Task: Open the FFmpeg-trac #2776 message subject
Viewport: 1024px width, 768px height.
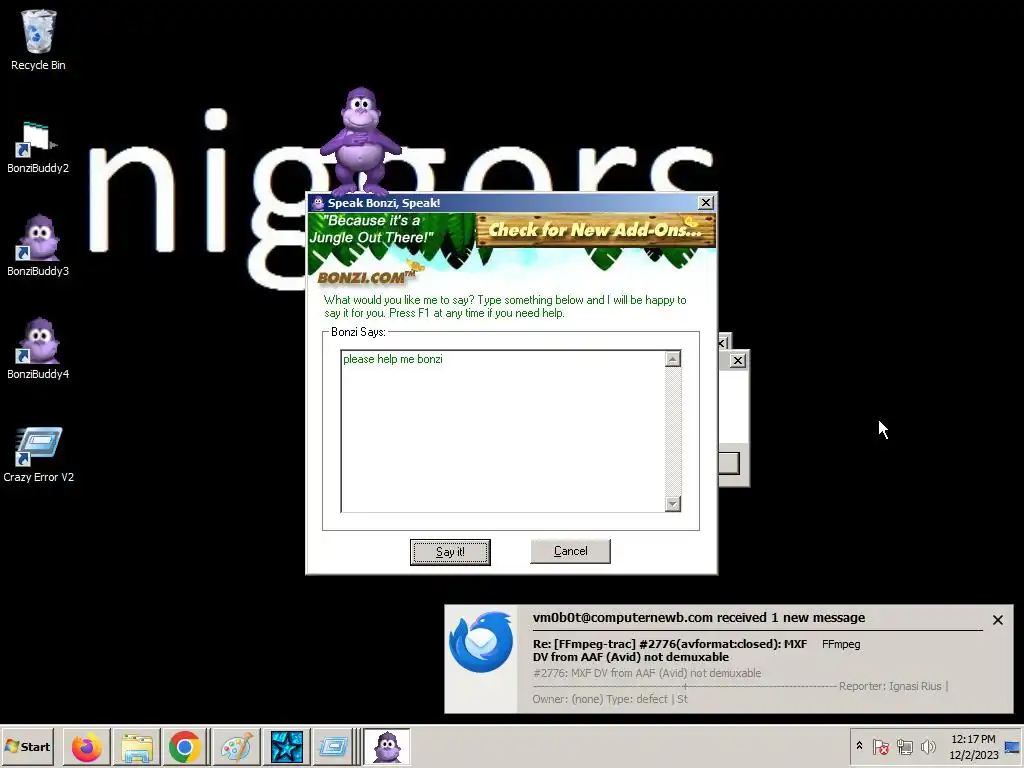Action: tap(669, 650)
